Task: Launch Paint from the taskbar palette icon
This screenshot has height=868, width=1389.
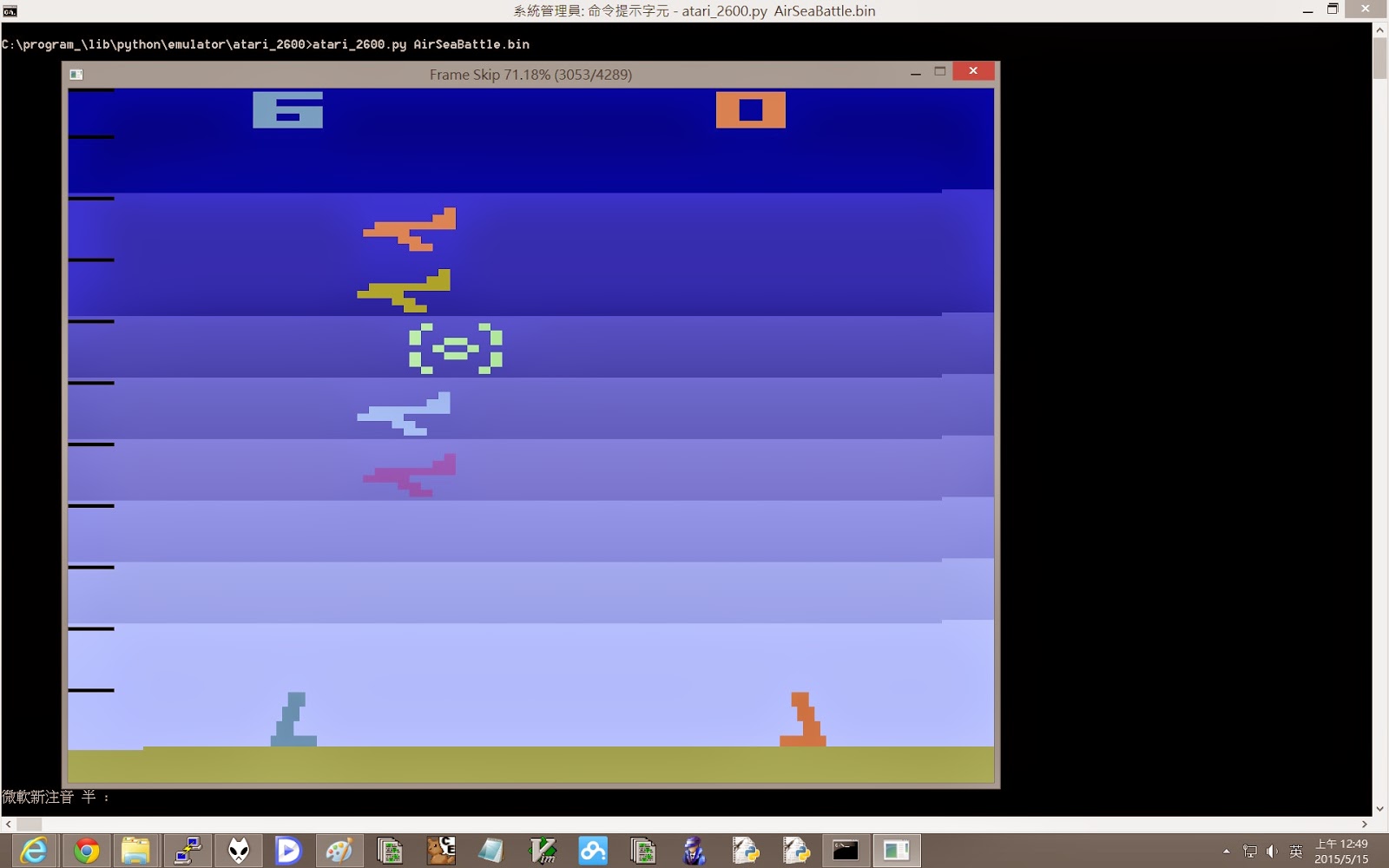Action: pyautogui.click(x=339, y=851)
